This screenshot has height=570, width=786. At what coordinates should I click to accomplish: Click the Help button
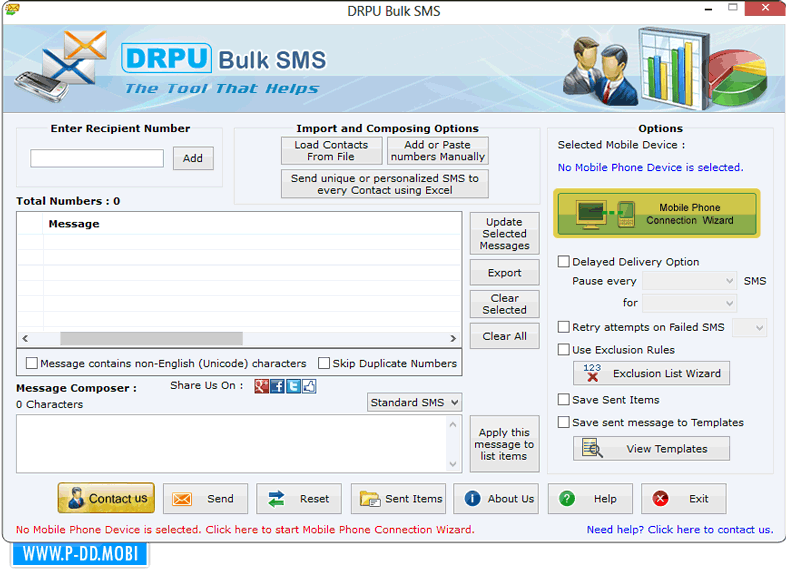click(x=590, y=499)
